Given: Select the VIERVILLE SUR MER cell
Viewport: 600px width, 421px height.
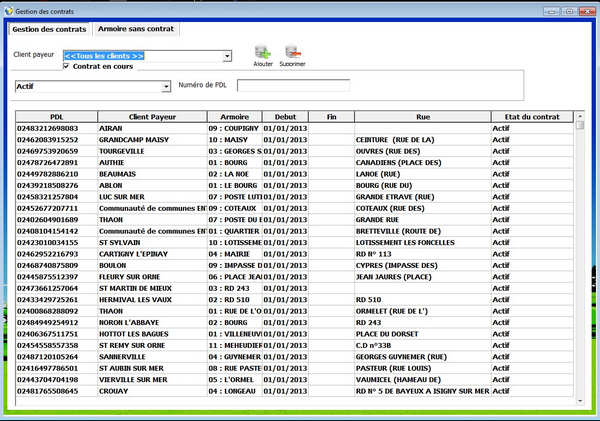Looking at the screenshot, I should click(x=152, y=380).
